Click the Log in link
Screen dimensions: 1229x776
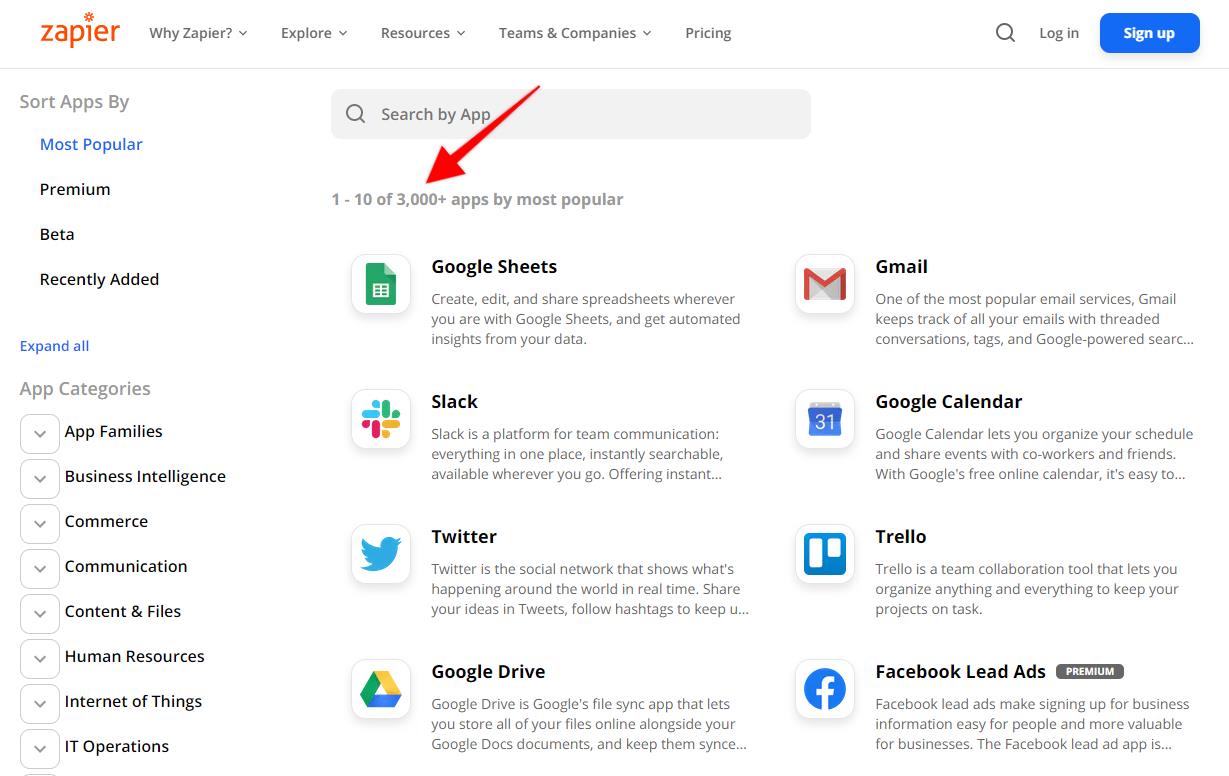pos(1059,33)
